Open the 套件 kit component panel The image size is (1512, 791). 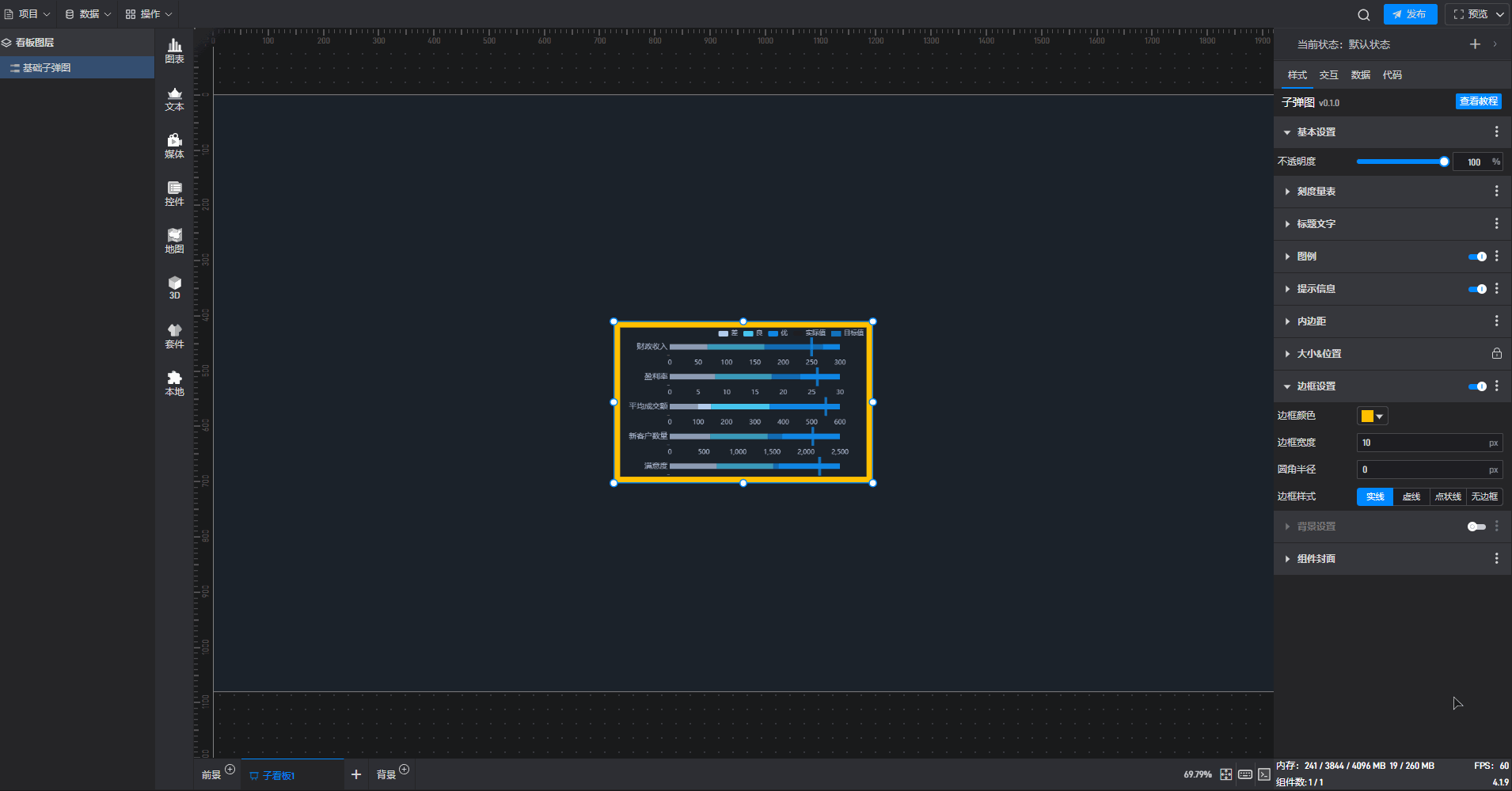pos(174,336)
